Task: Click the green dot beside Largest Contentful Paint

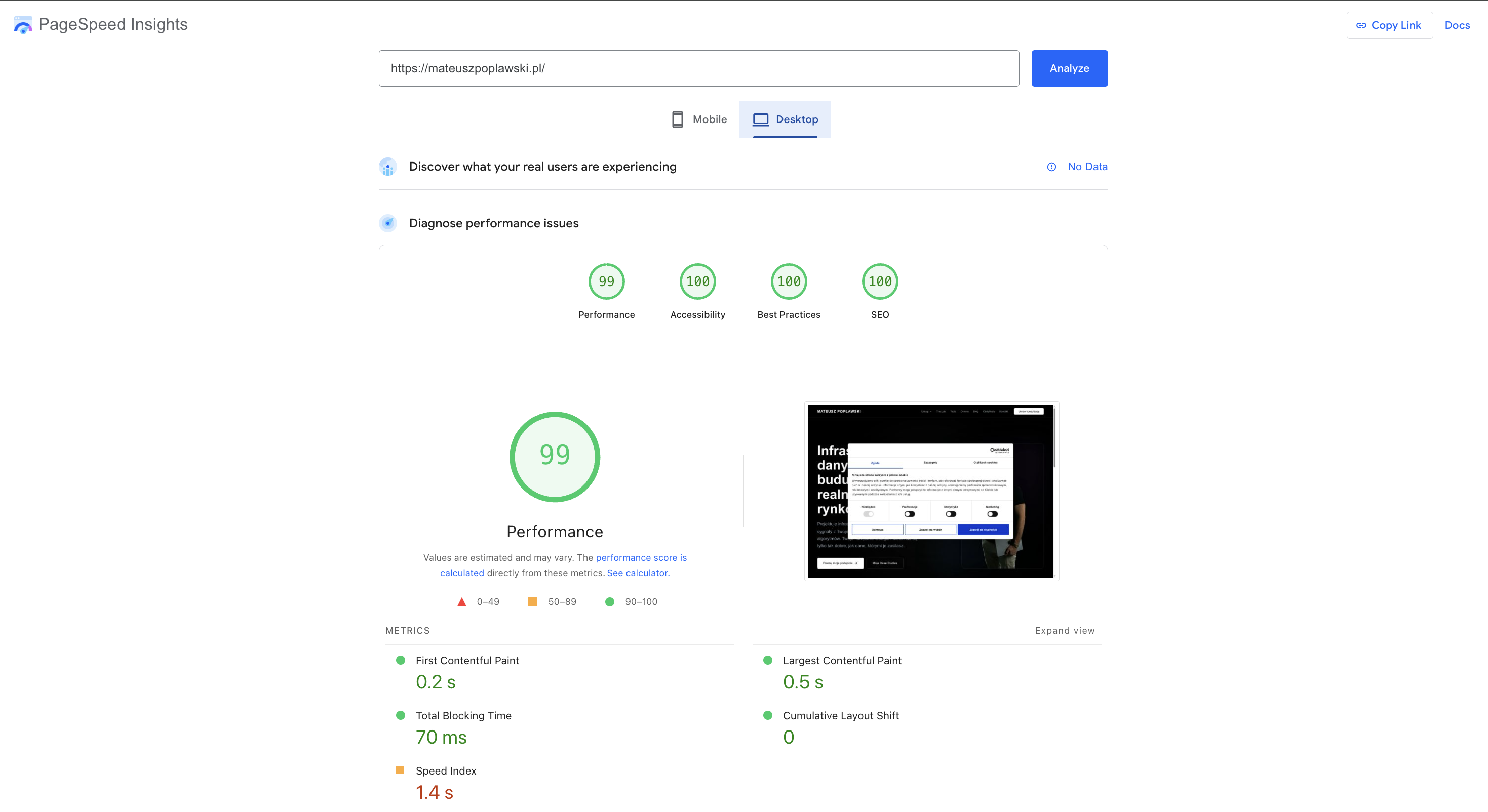Action: pos(768,660)
